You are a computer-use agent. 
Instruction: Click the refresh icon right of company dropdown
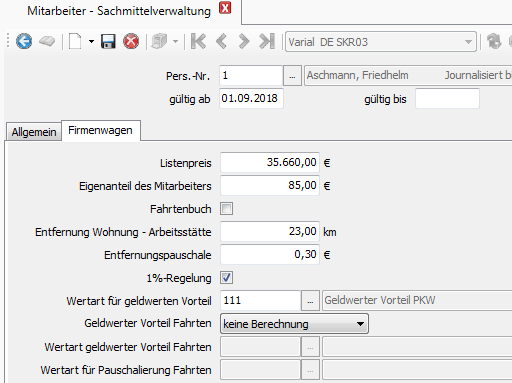click(x=494, y=42)
